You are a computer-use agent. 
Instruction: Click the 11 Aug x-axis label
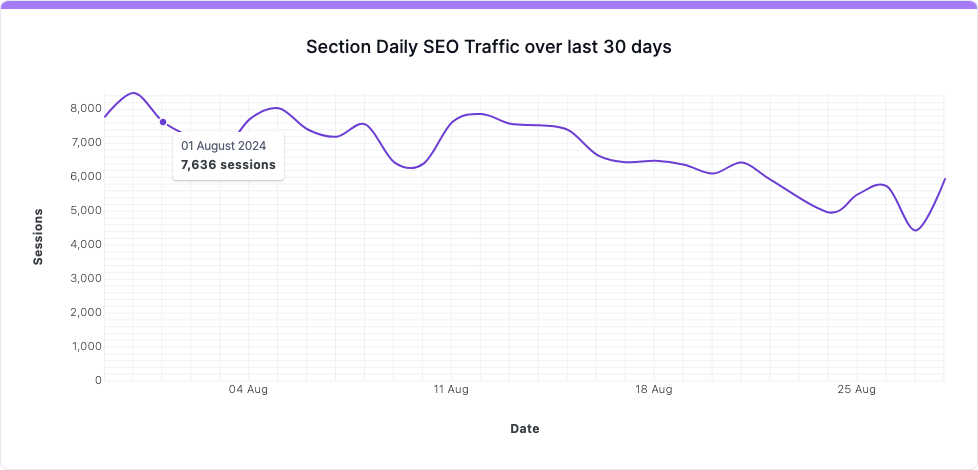(x=451, y=389)
